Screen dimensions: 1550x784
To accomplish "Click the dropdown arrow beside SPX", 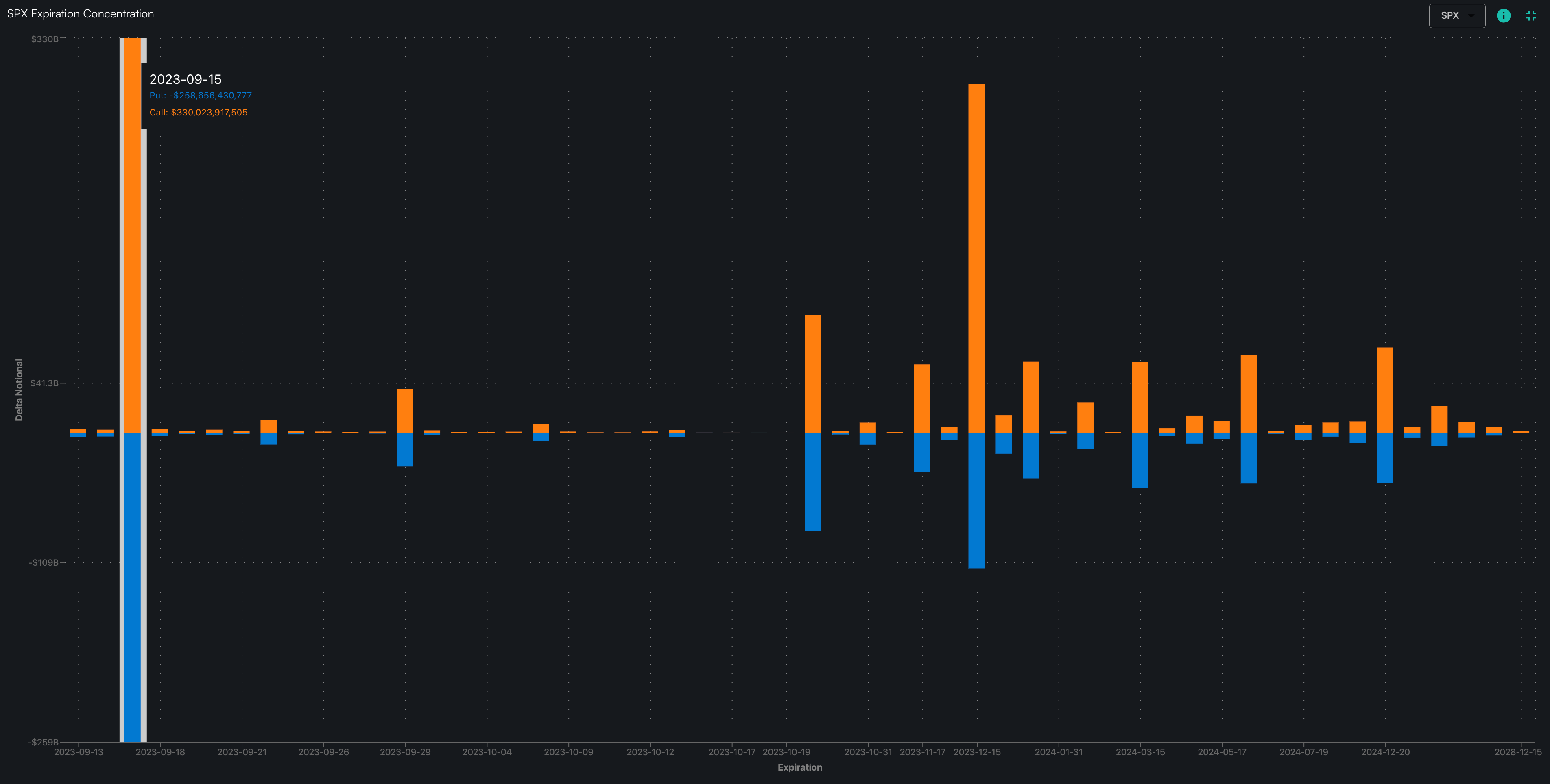I will 1471,15.
